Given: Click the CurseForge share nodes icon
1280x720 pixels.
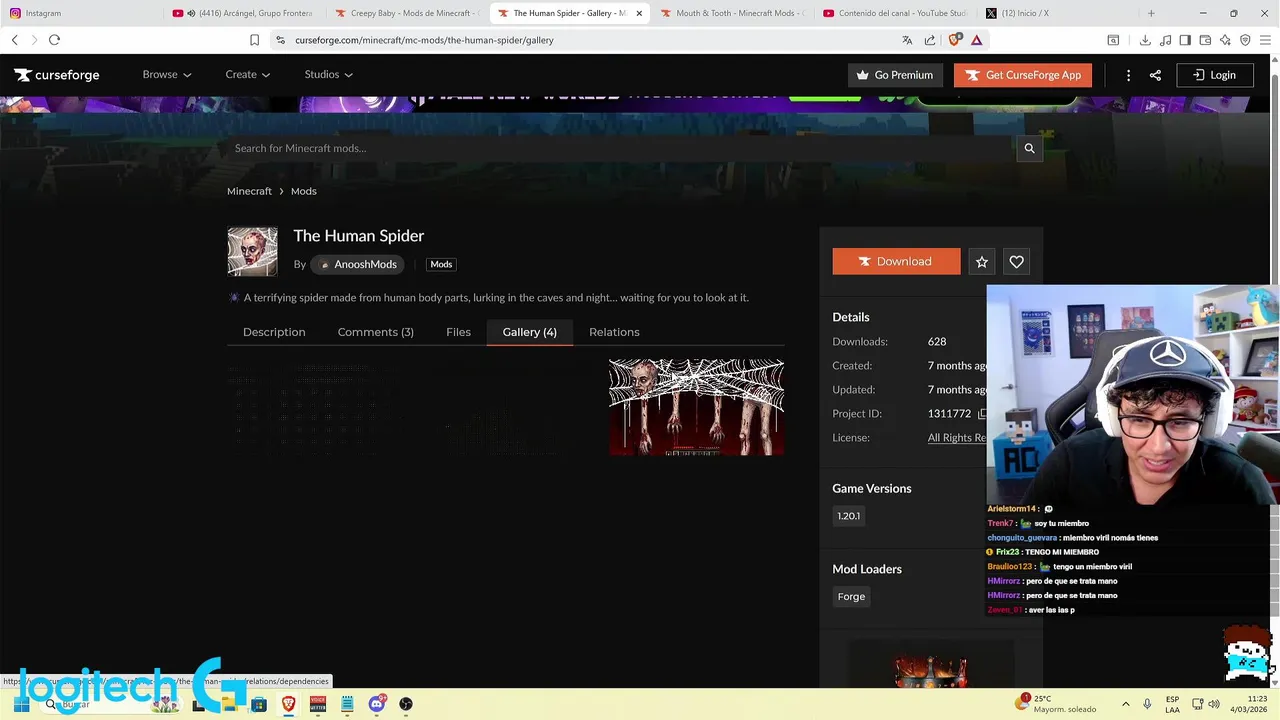Looking at the screenshot, I should [x=1155, y=75].
